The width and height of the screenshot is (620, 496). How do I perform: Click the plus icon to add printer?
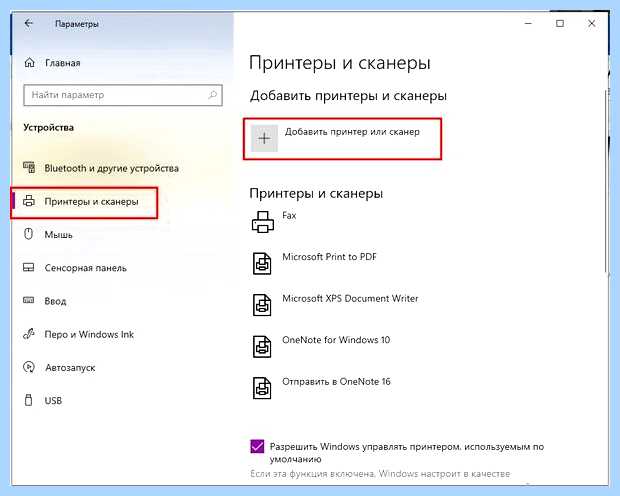click(x=264, y=138)
